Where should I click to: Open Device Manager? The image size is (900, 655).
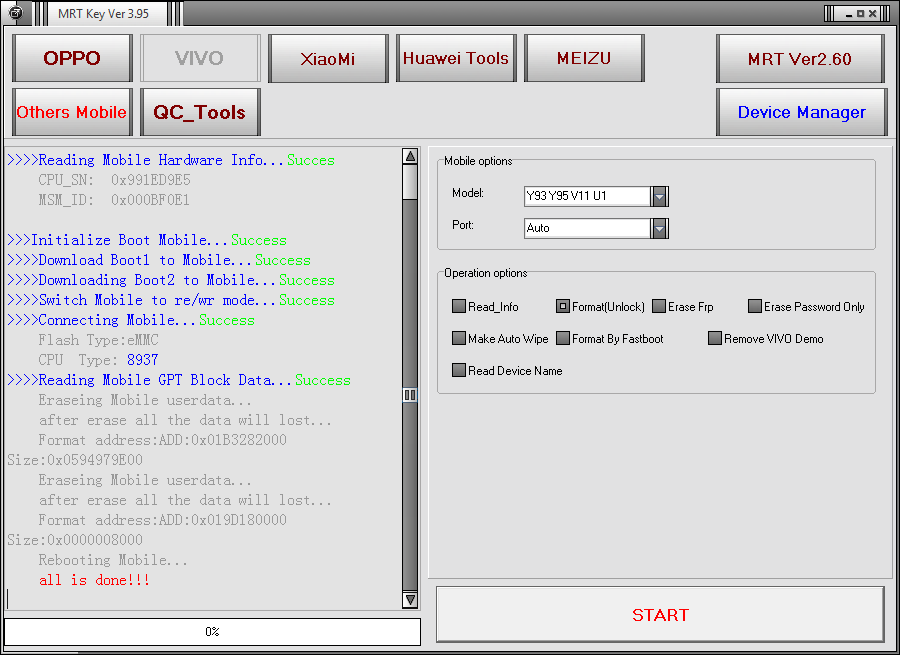801,112
